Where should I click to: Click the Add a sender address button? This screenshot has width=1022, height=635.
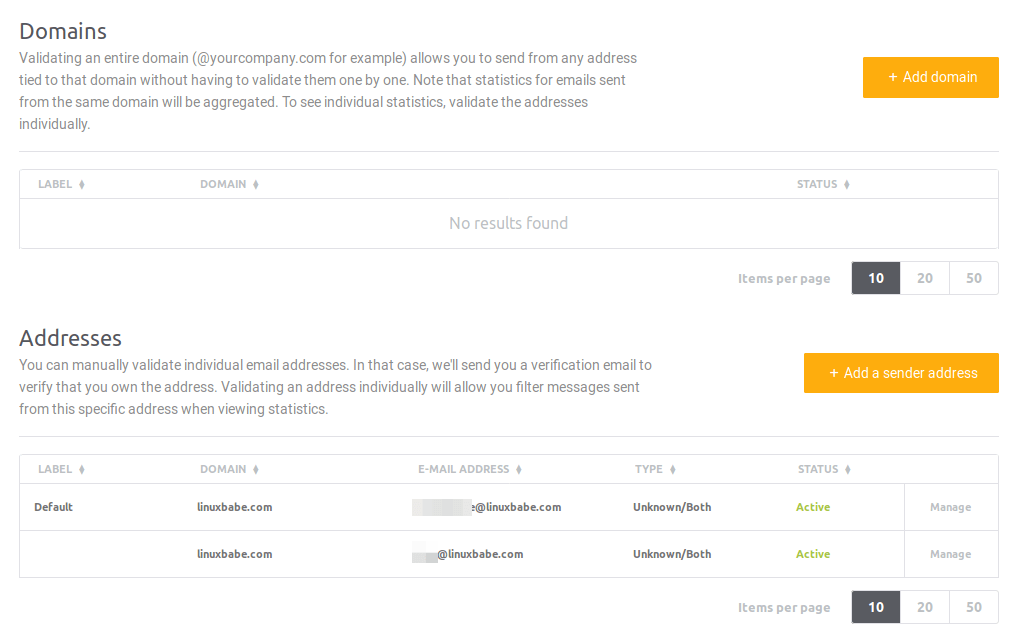click(901, 373)
